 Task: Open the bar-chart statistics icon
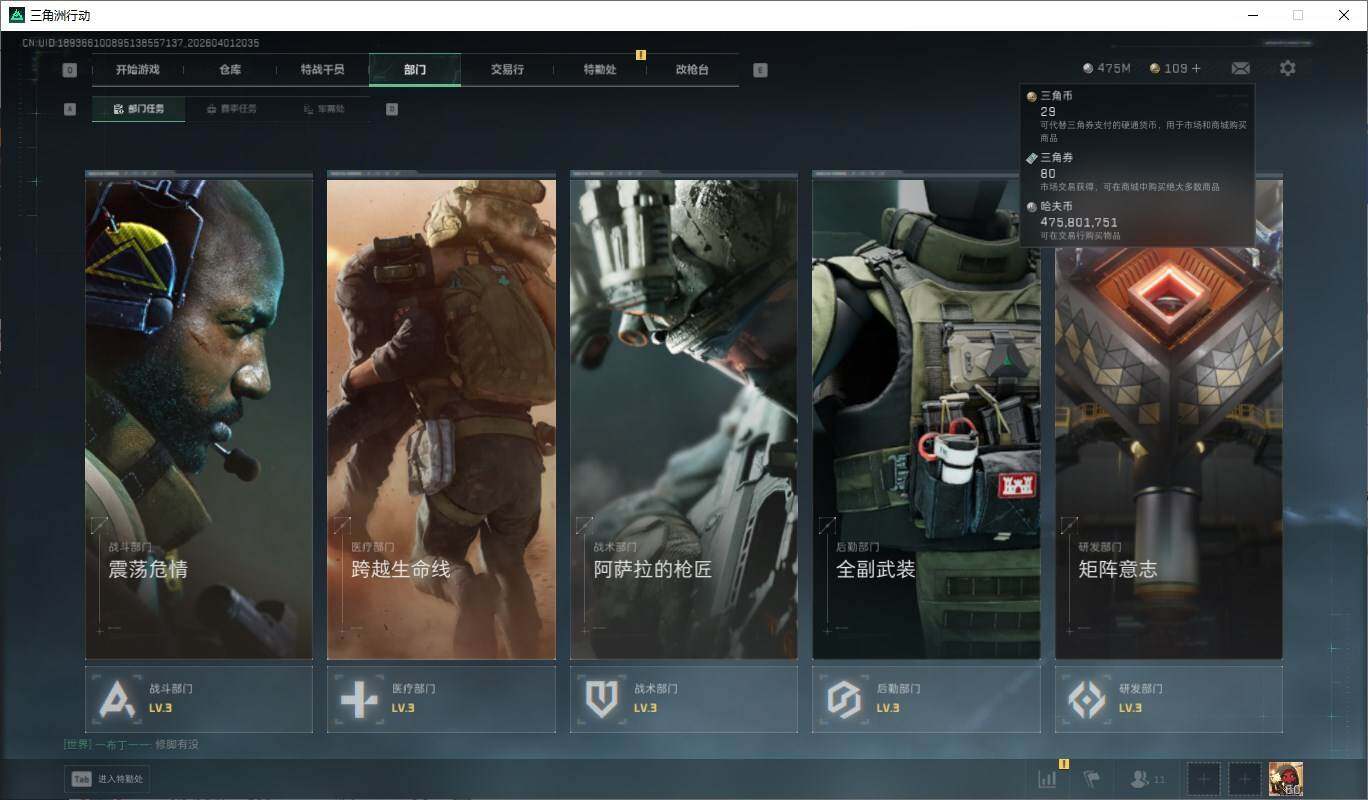1047,779
